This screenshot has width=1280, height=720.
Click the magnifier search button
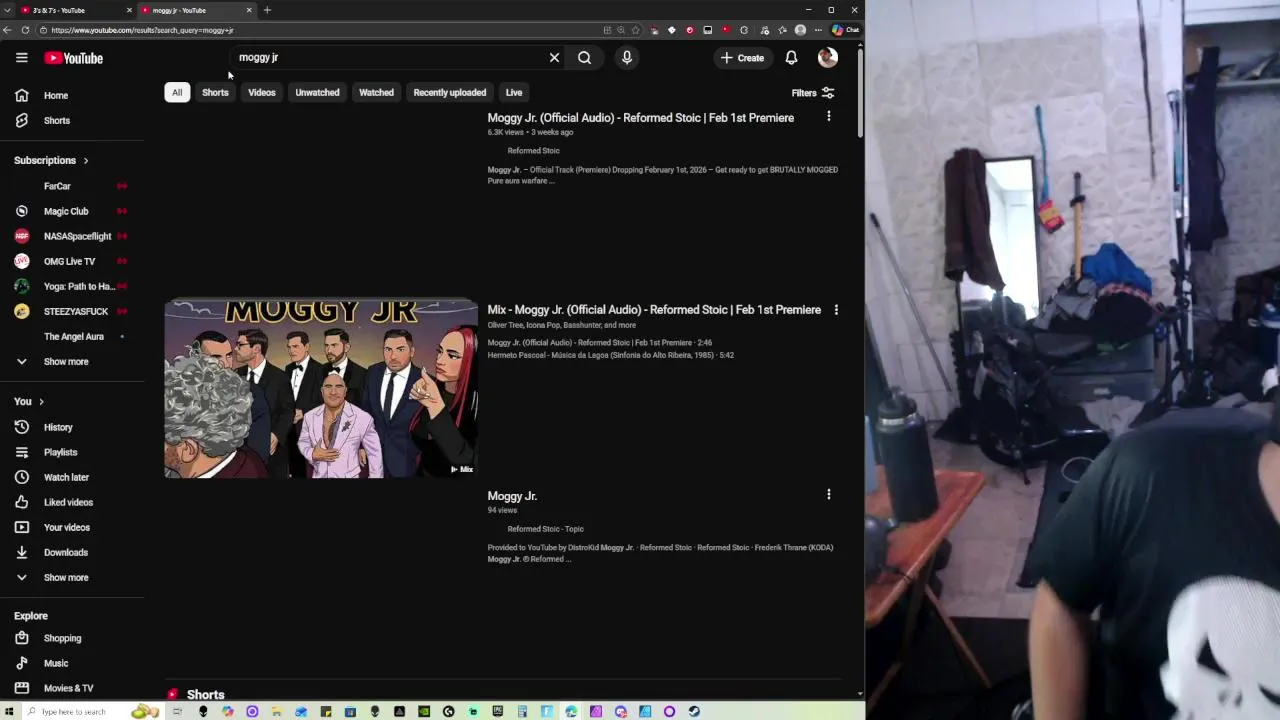[584, 58]
